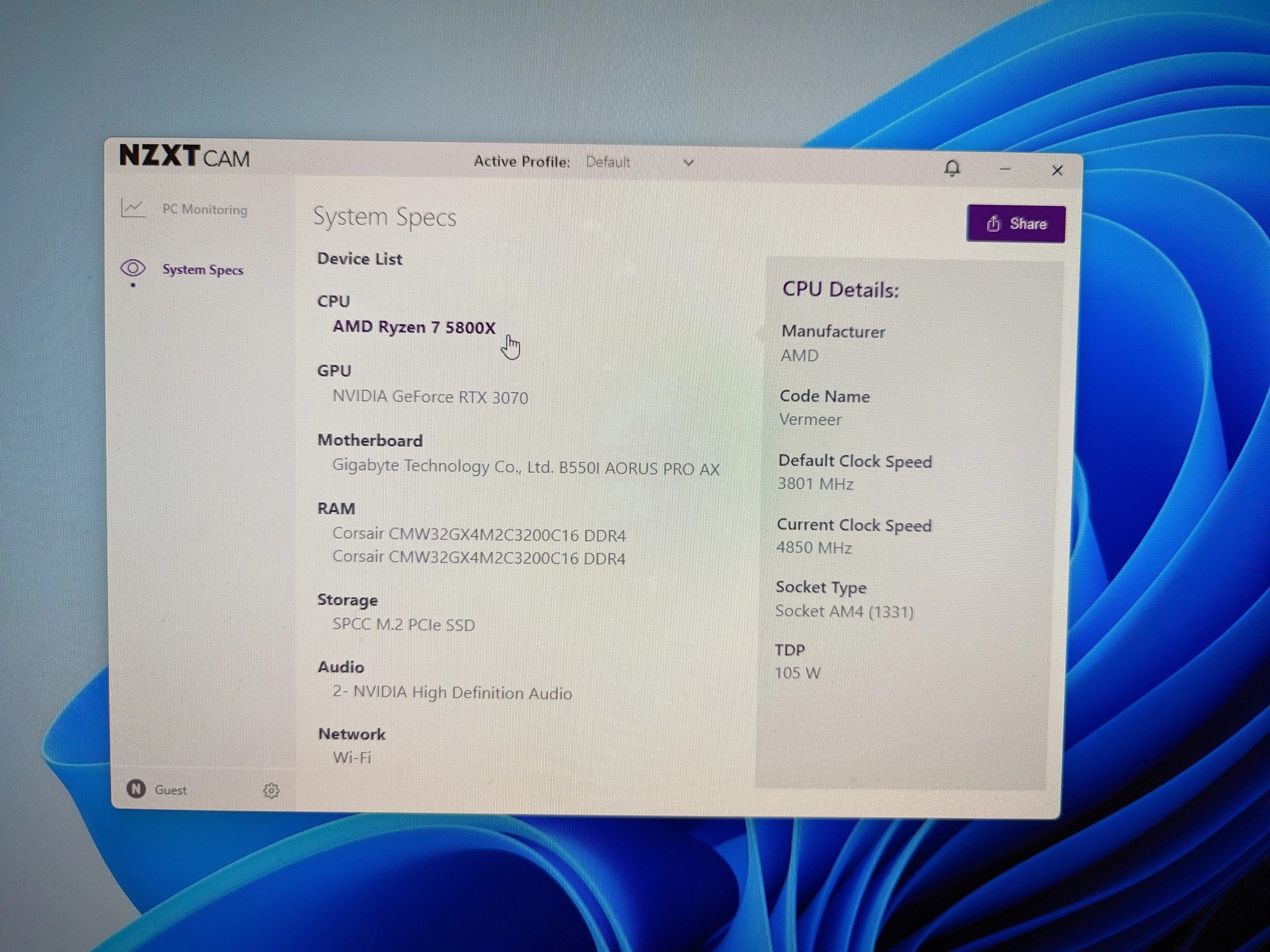This screenshot has width=1270, height=952.
Task: Minimize the NZXT CAM window
Action: 1005,169
